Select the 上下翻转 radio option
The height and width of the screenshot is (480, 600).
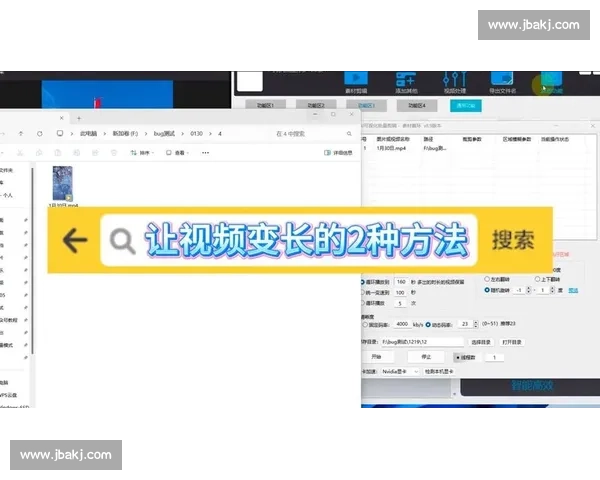coord(537,279)
